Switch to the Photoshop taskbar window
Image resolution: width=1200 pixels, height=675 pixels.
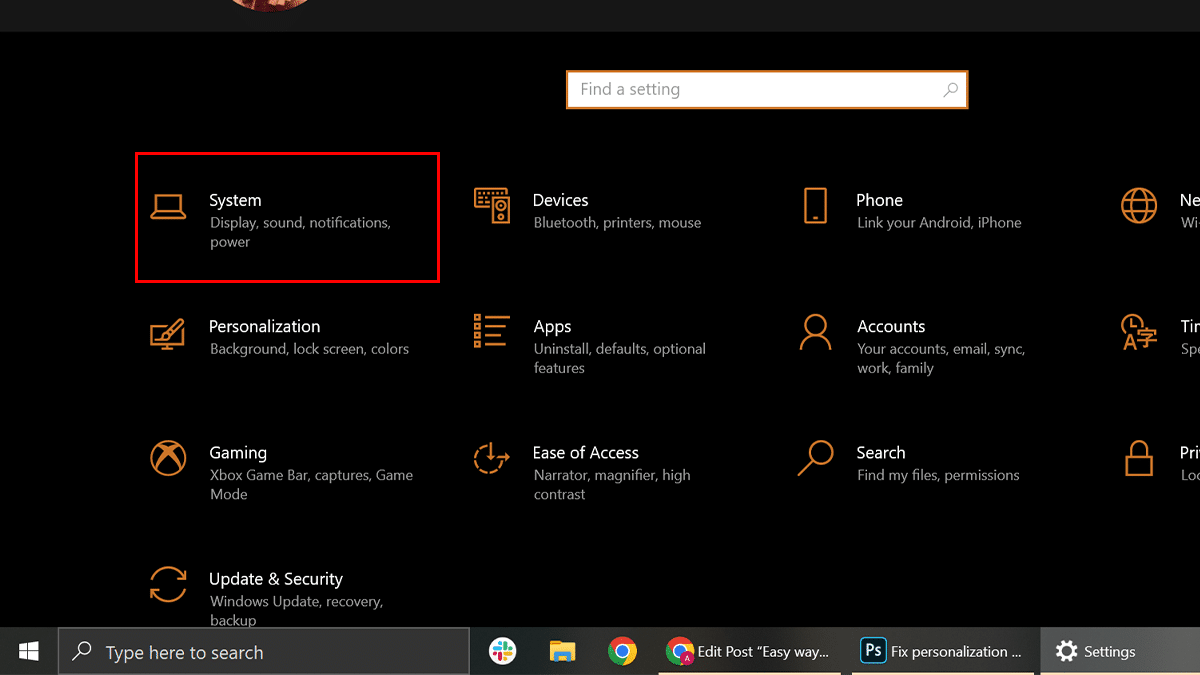[x=942, y=652]
